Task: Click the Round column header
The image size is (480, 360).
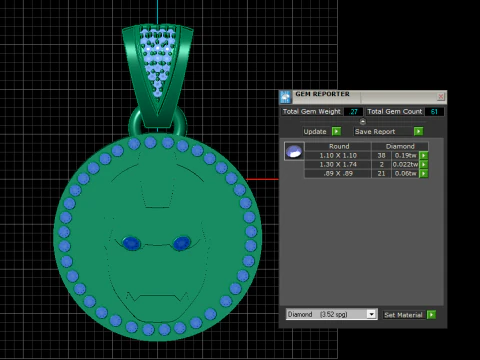Action: pos(338,146)
